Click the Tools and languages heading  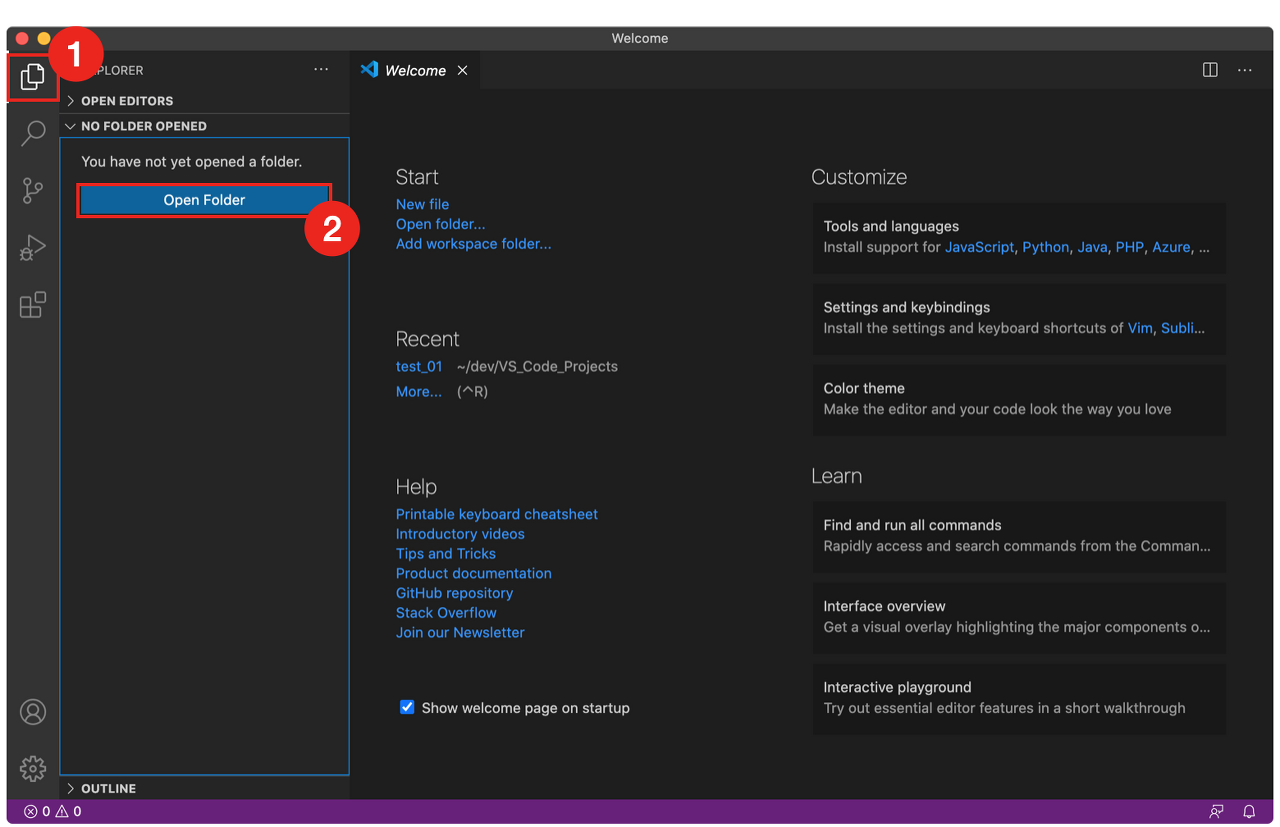tap(891, 226)
